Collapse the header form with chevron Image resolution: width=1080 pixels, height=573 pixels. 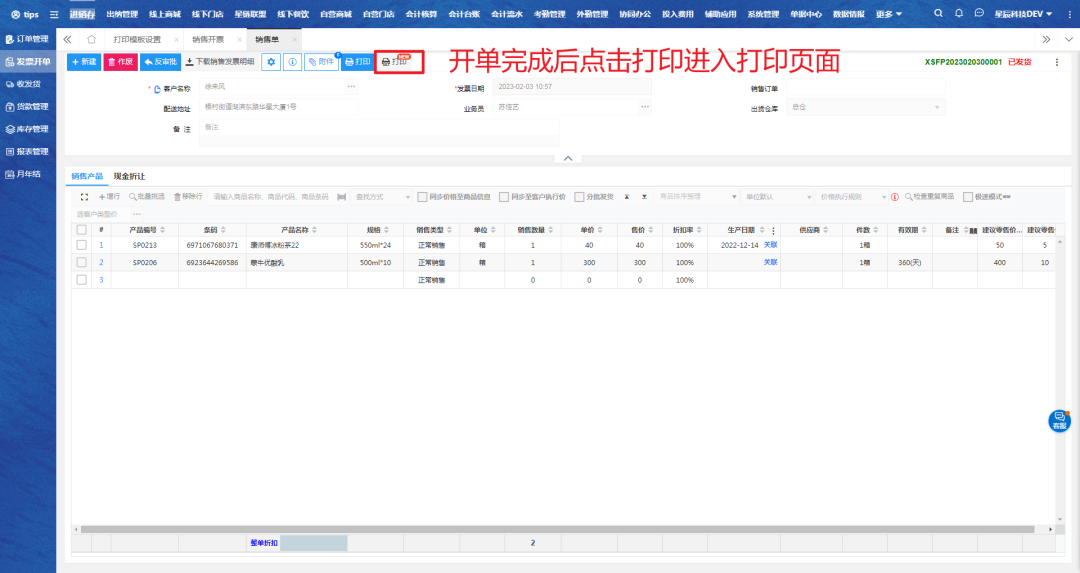(x=567, y=158)
